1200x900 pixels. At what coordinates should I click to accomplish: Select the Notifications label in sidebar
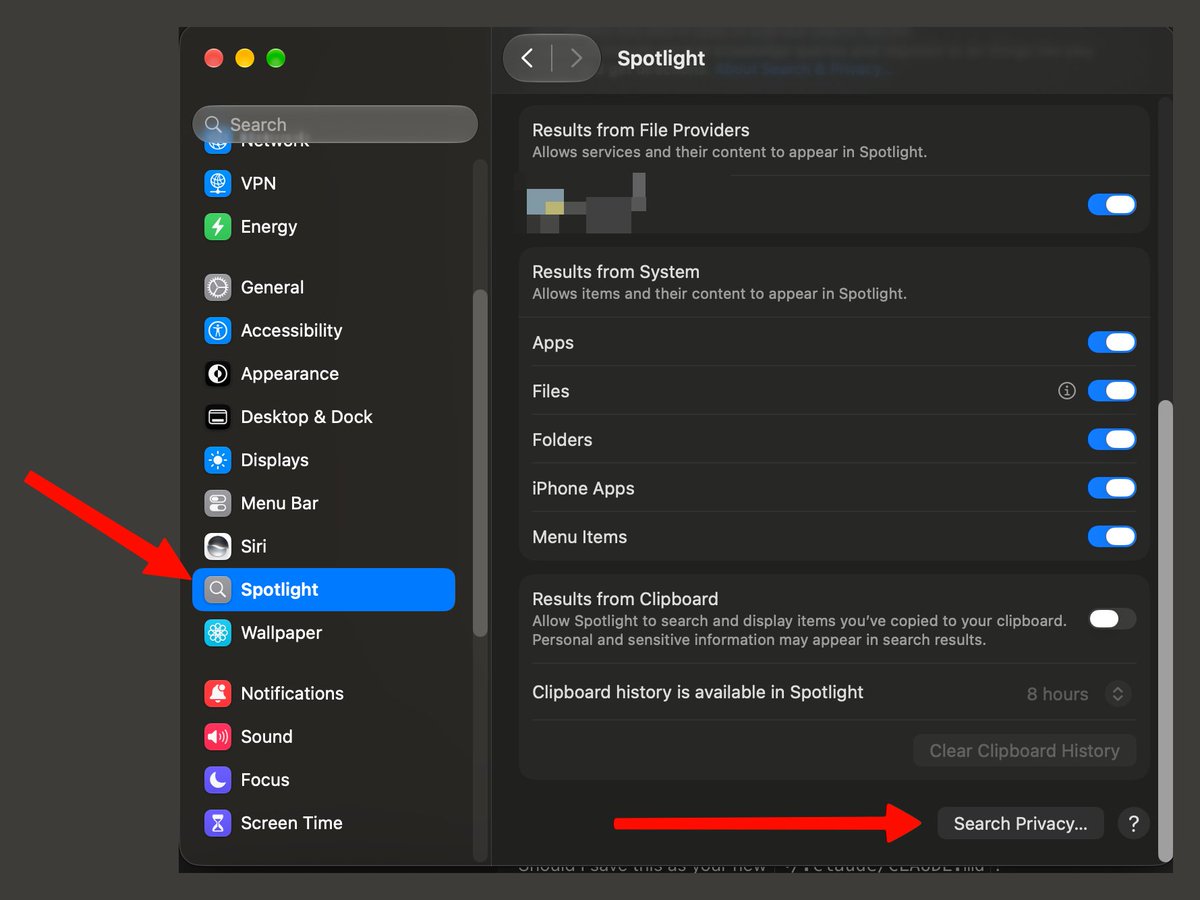(292, 693)
